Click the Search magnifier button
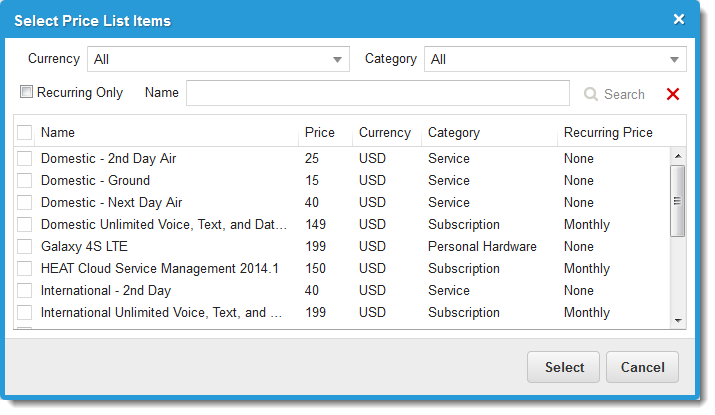 614,94
